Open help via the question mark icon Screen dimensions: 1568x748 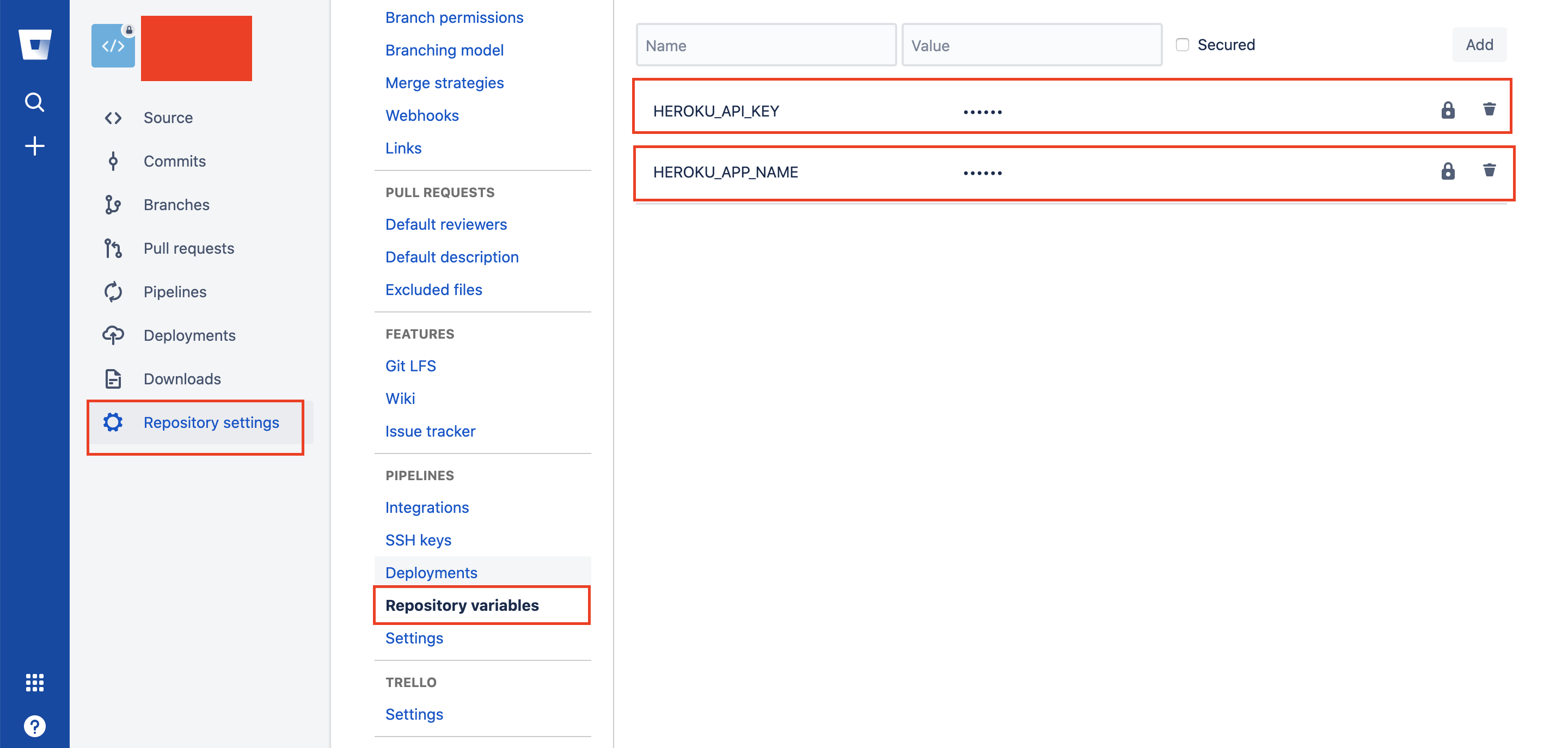pyautogui.click(x=35, y=725)
